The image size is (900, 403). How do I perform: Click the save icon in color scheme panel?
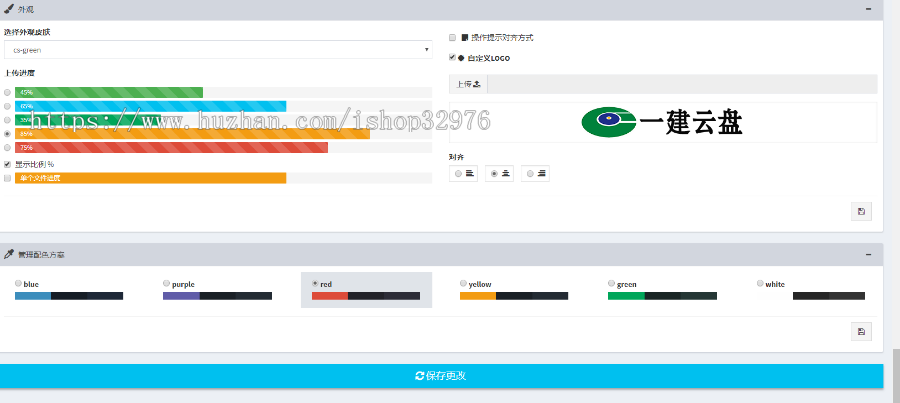[862, 331]
